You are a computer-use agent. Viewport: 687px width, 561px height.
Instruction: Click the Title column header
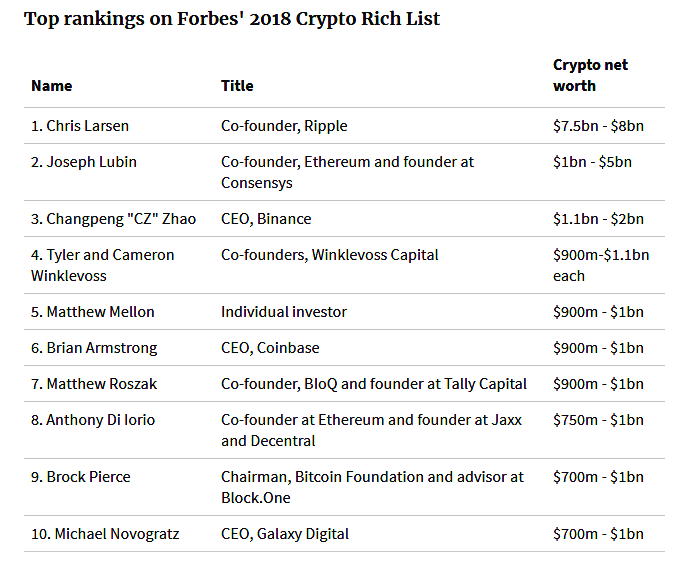pyautogui.click(x=237, y=86)
